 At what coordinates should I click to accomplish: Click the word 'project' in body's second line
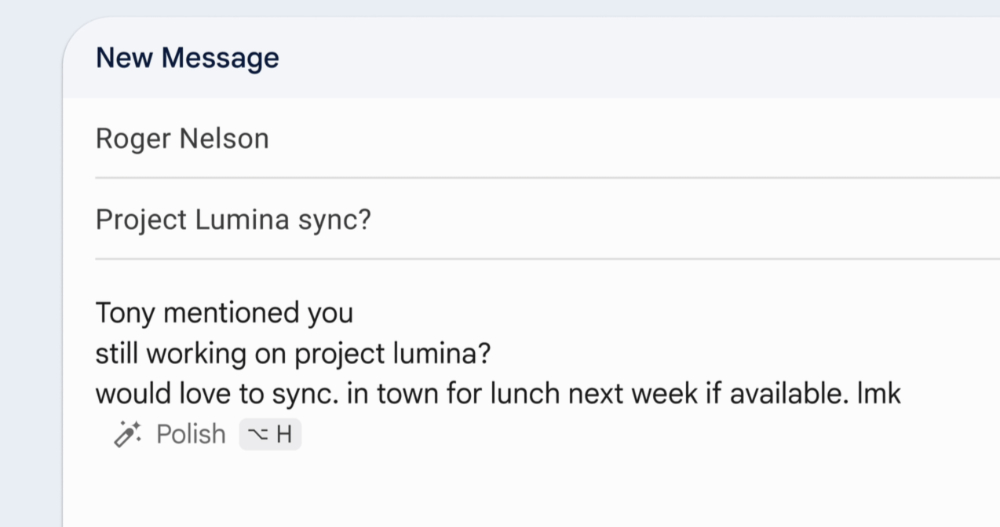[341, 355]
